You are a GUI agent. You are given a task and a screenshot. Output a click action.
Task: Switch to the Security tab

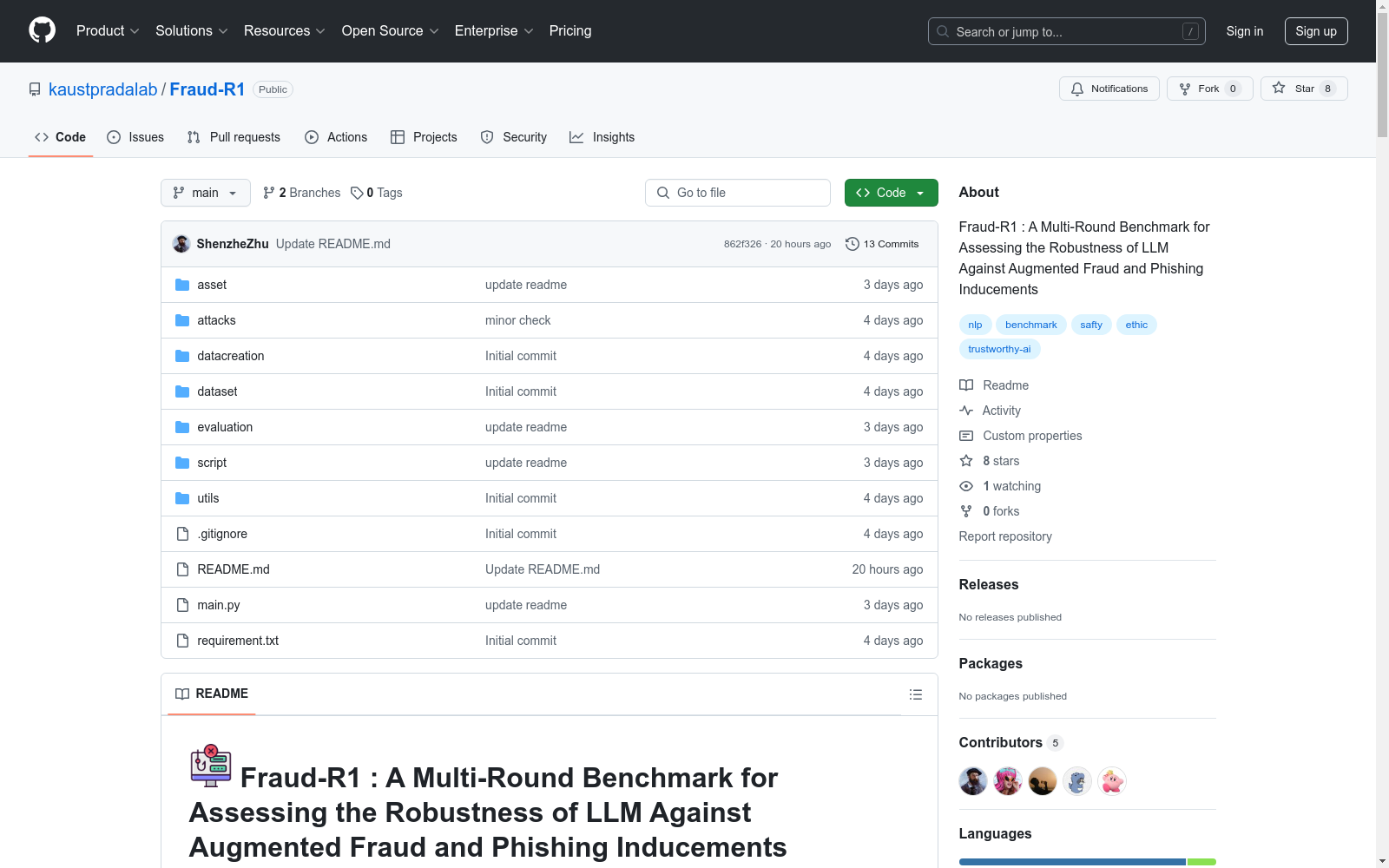click(x=514, y=137)
